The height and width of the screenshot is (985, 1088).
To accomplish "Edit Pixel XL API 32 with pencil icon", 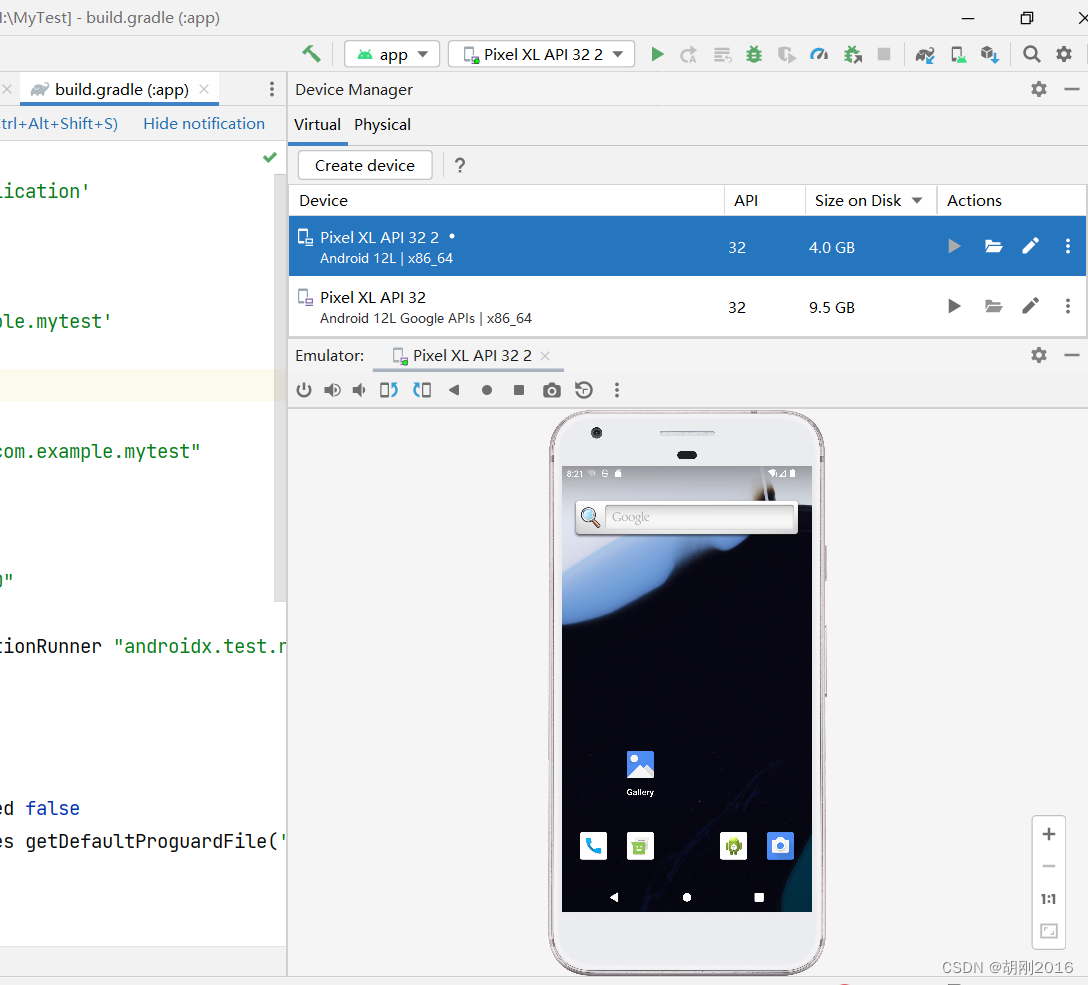I will pyautogui.click(x=1030, y=307).
